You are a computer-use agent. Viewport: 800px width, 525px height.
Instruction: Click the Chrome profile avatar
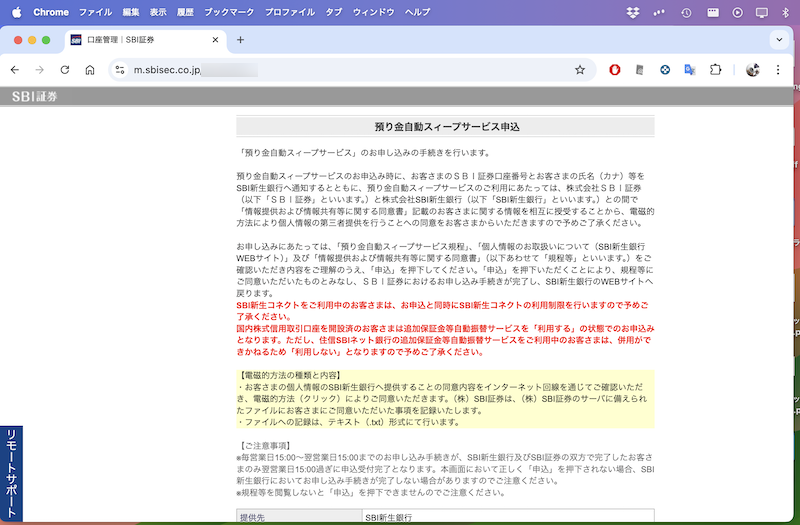click(753, 70)
